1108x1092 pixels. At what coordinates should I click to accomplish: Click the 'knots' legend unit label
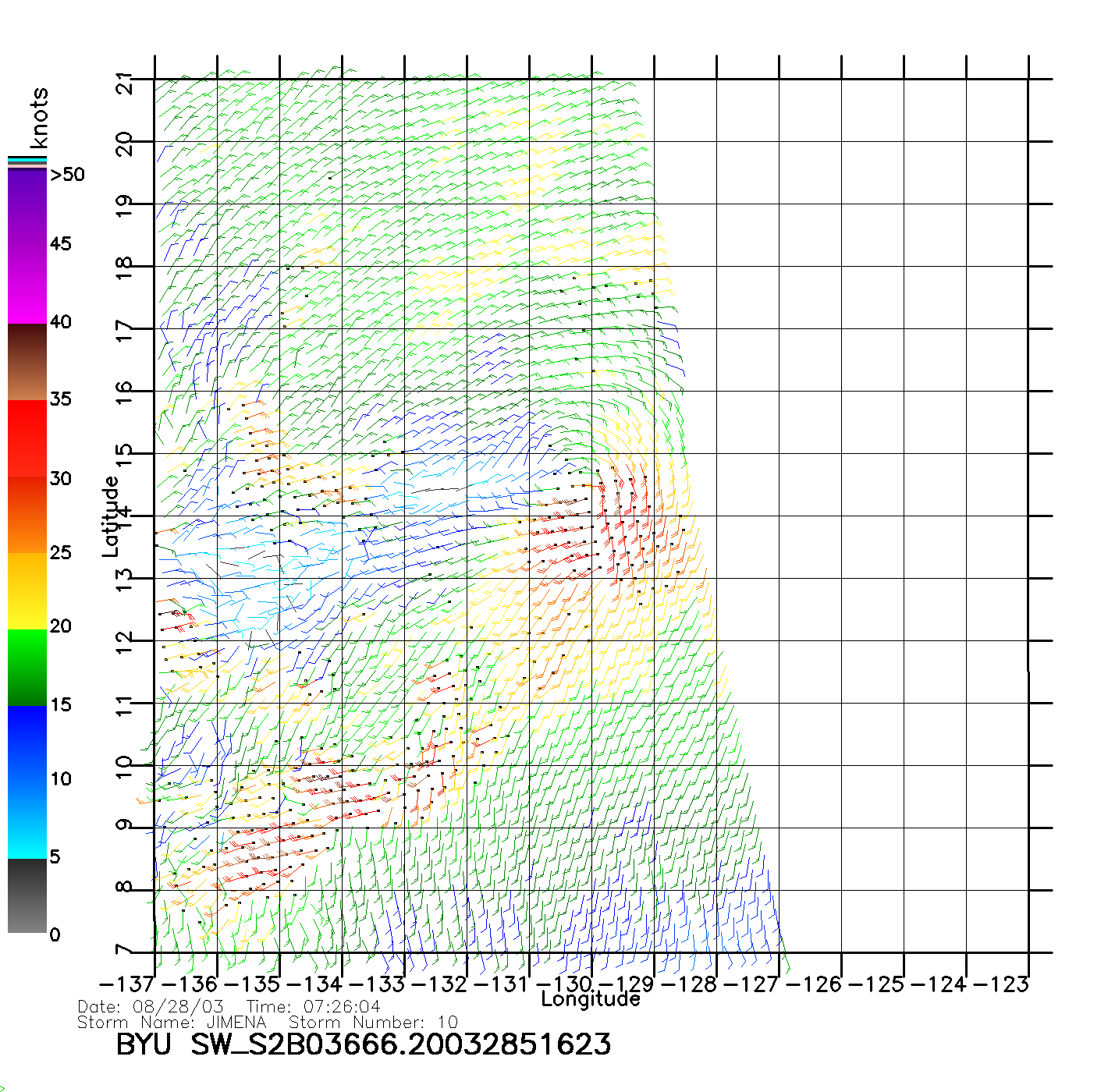[39, 118]
